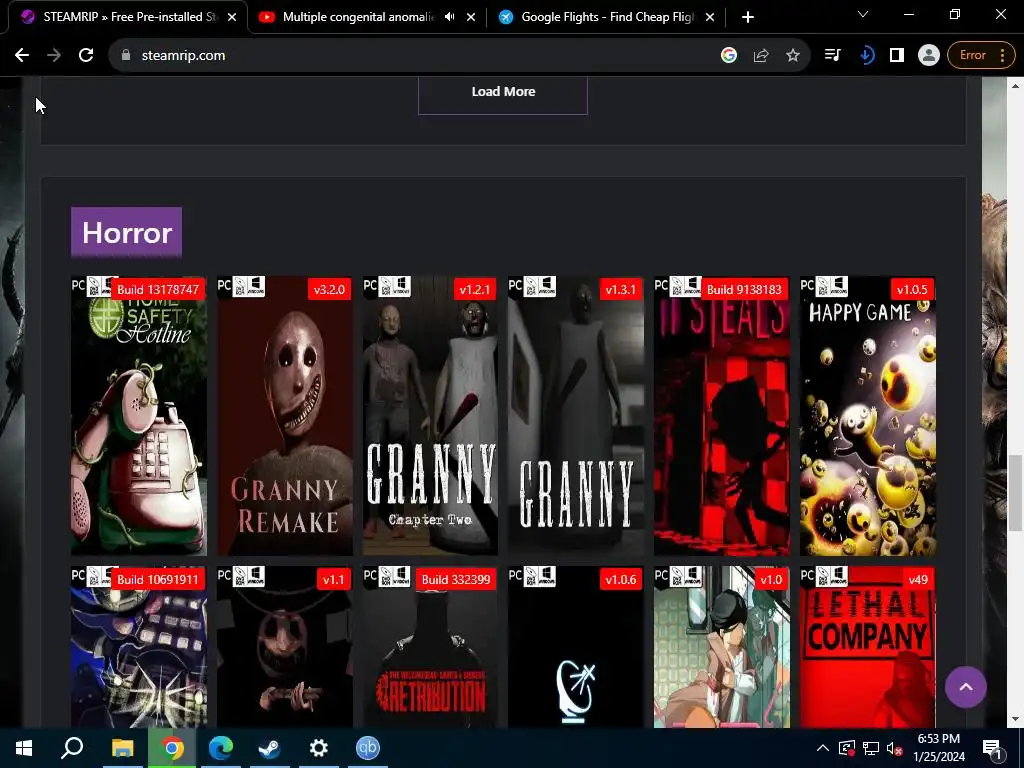Click the v49 version badge
Viewport: 1024px width, 768px height.
coord(918,579)
